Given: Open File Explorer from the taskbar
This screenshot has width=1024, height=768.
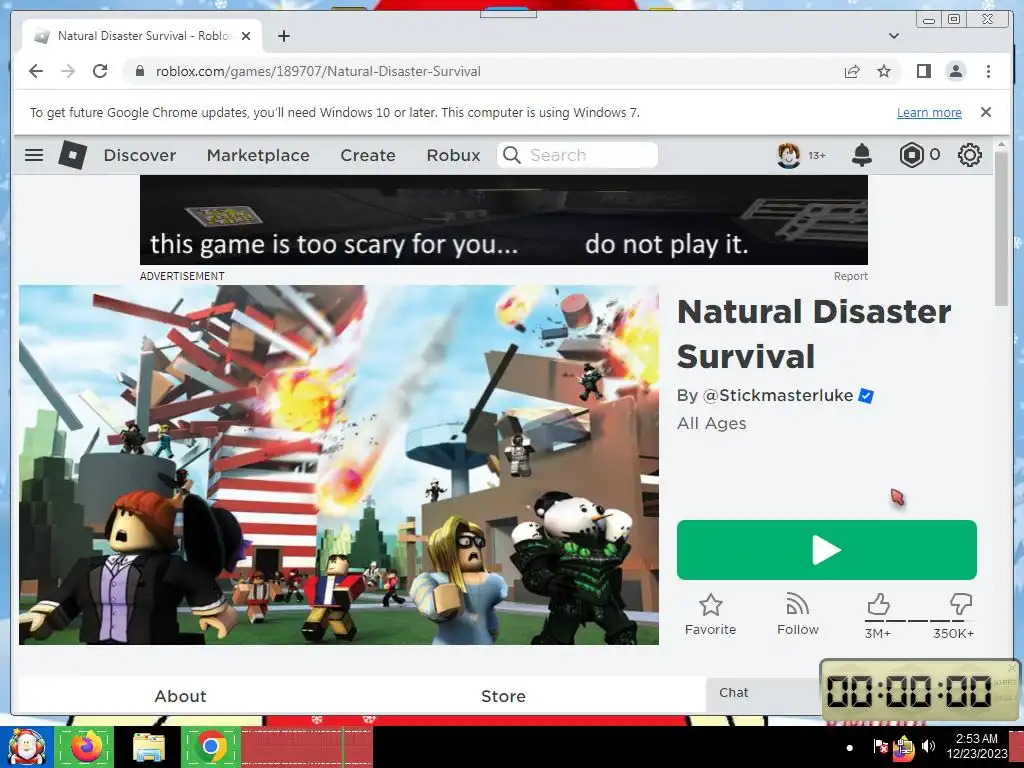Looking at the screenshot, I should (x=149, y=746).
